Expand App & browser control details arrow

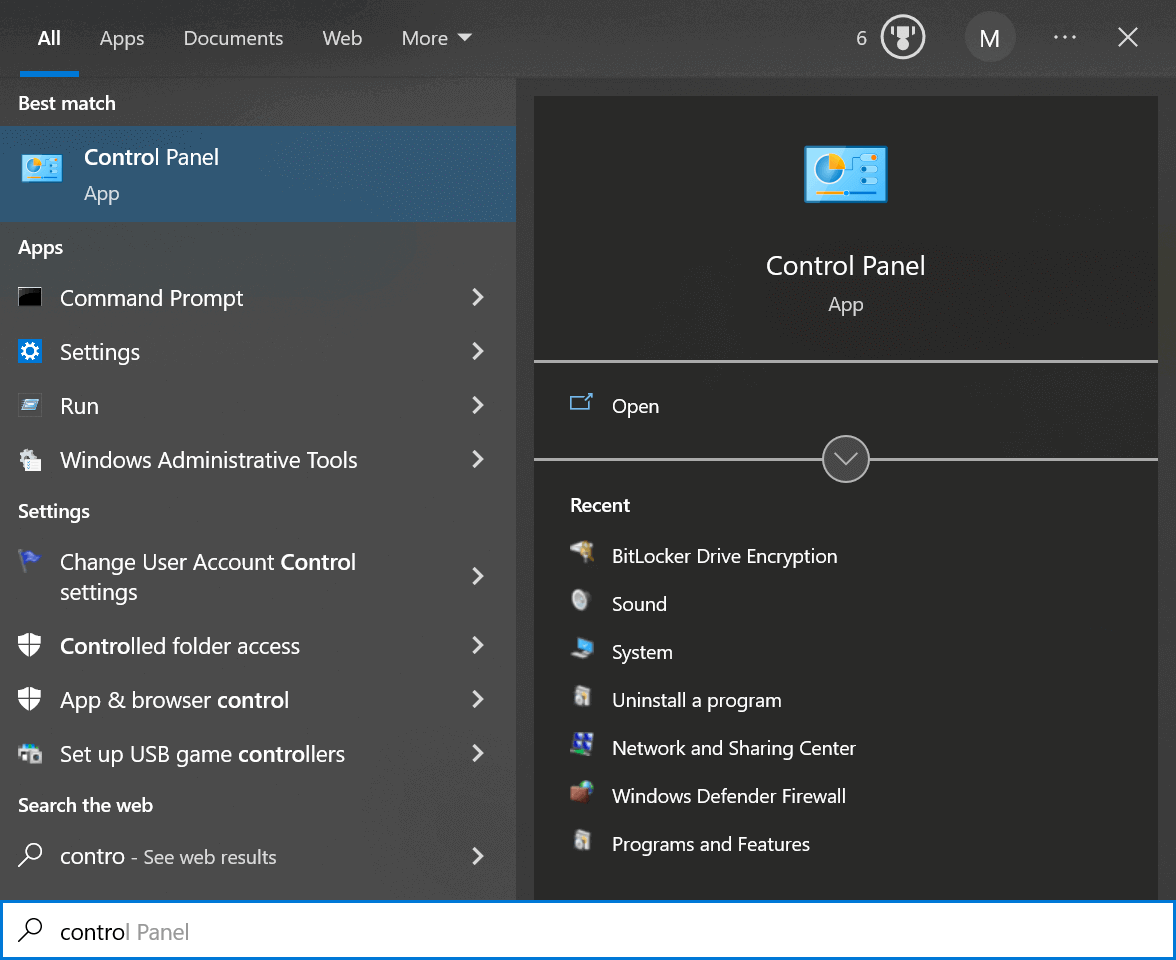(478, 700)
